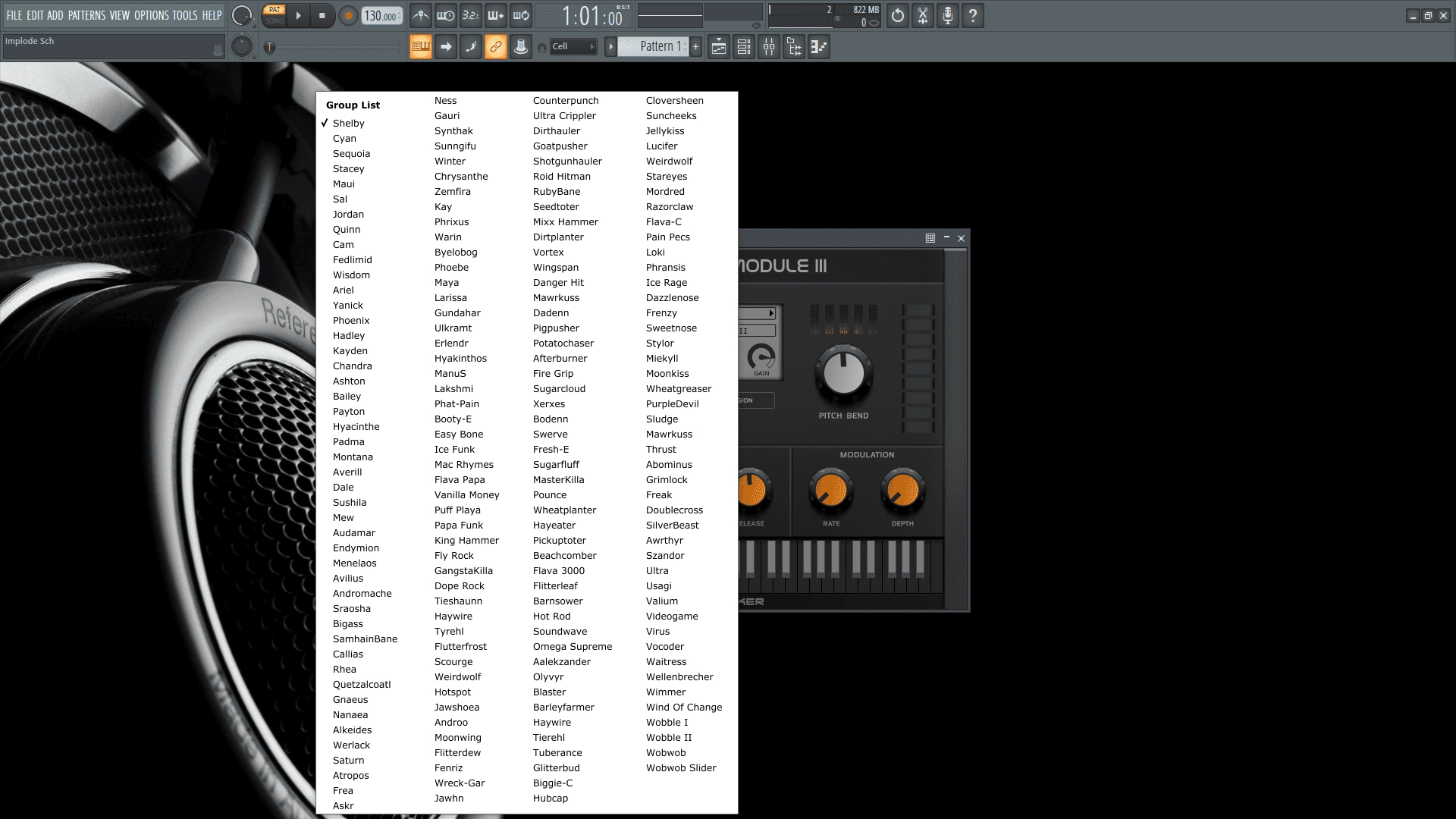Click the modulation DEPTH knob
1456x819 pixels.
click(902, 490)
